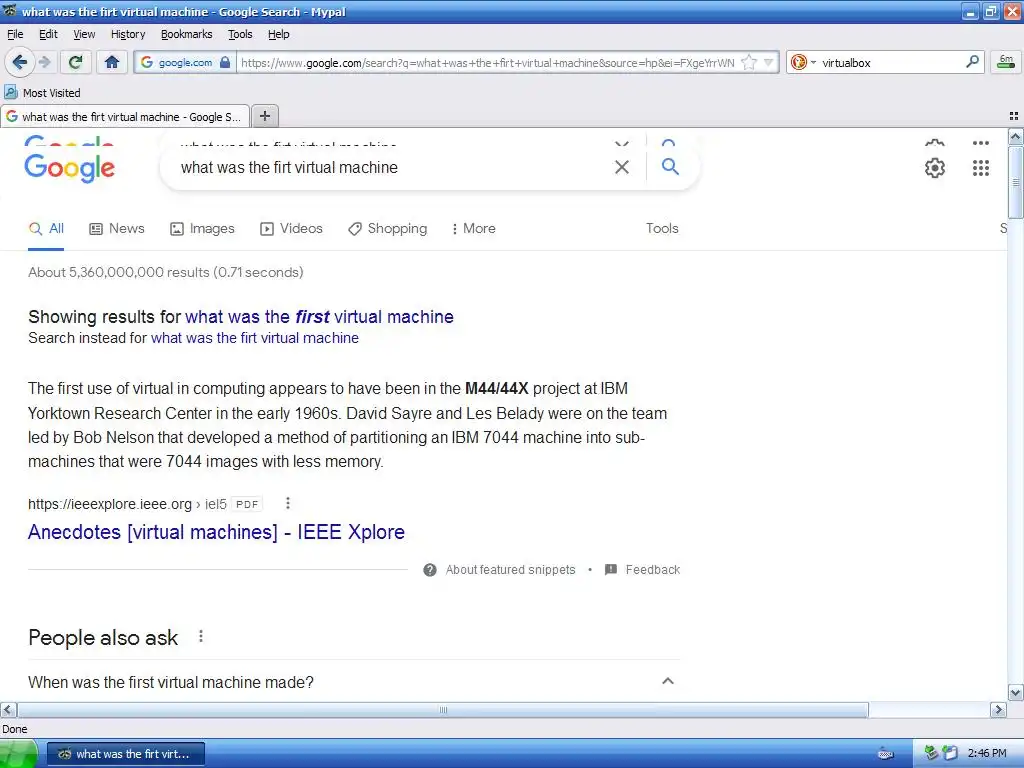Click the google.com site identity label
This screenshot has width=1024, height=768.
[x=185, y=63]
